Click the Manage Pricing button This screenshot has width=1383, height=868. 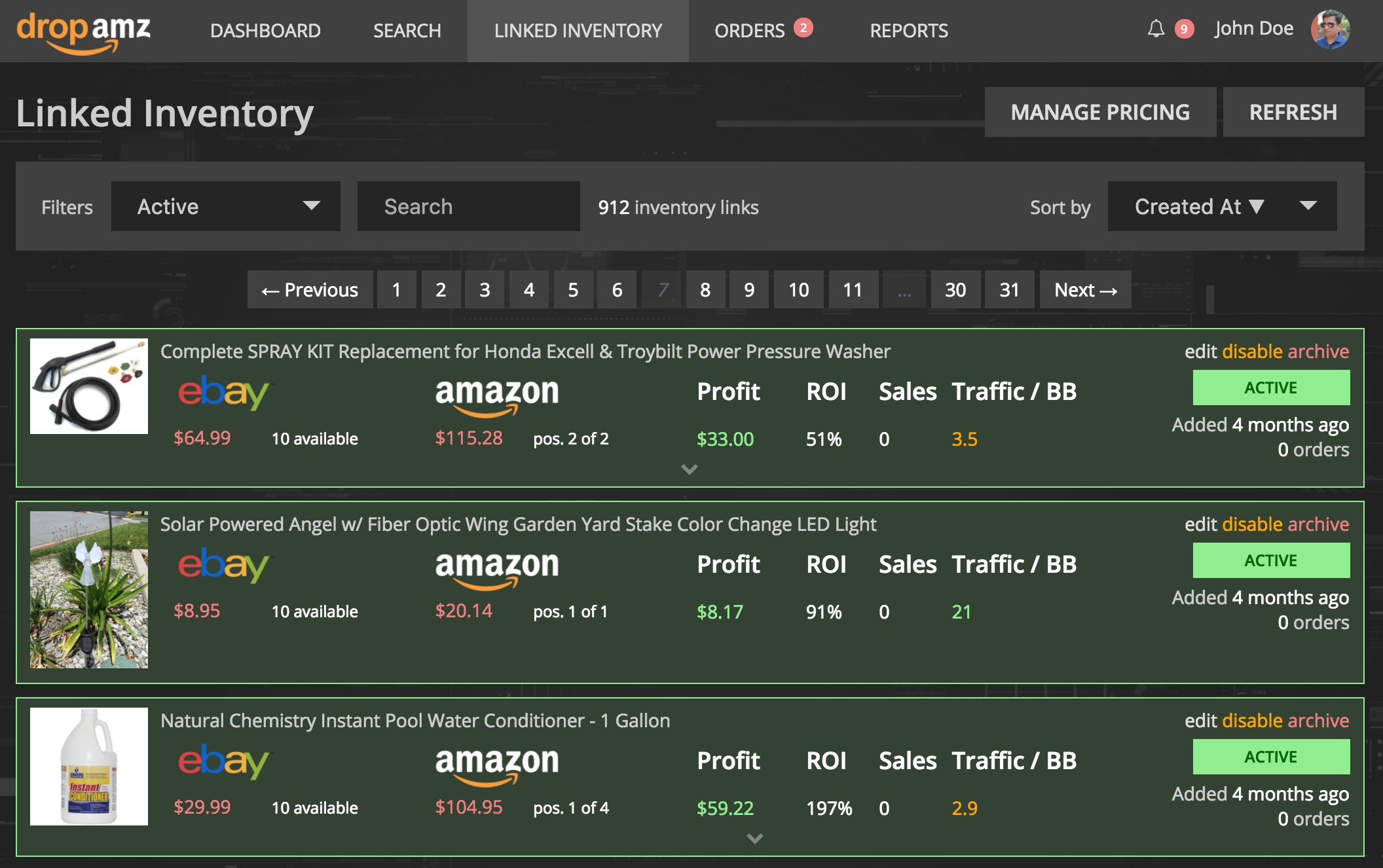click(1100, 112)
